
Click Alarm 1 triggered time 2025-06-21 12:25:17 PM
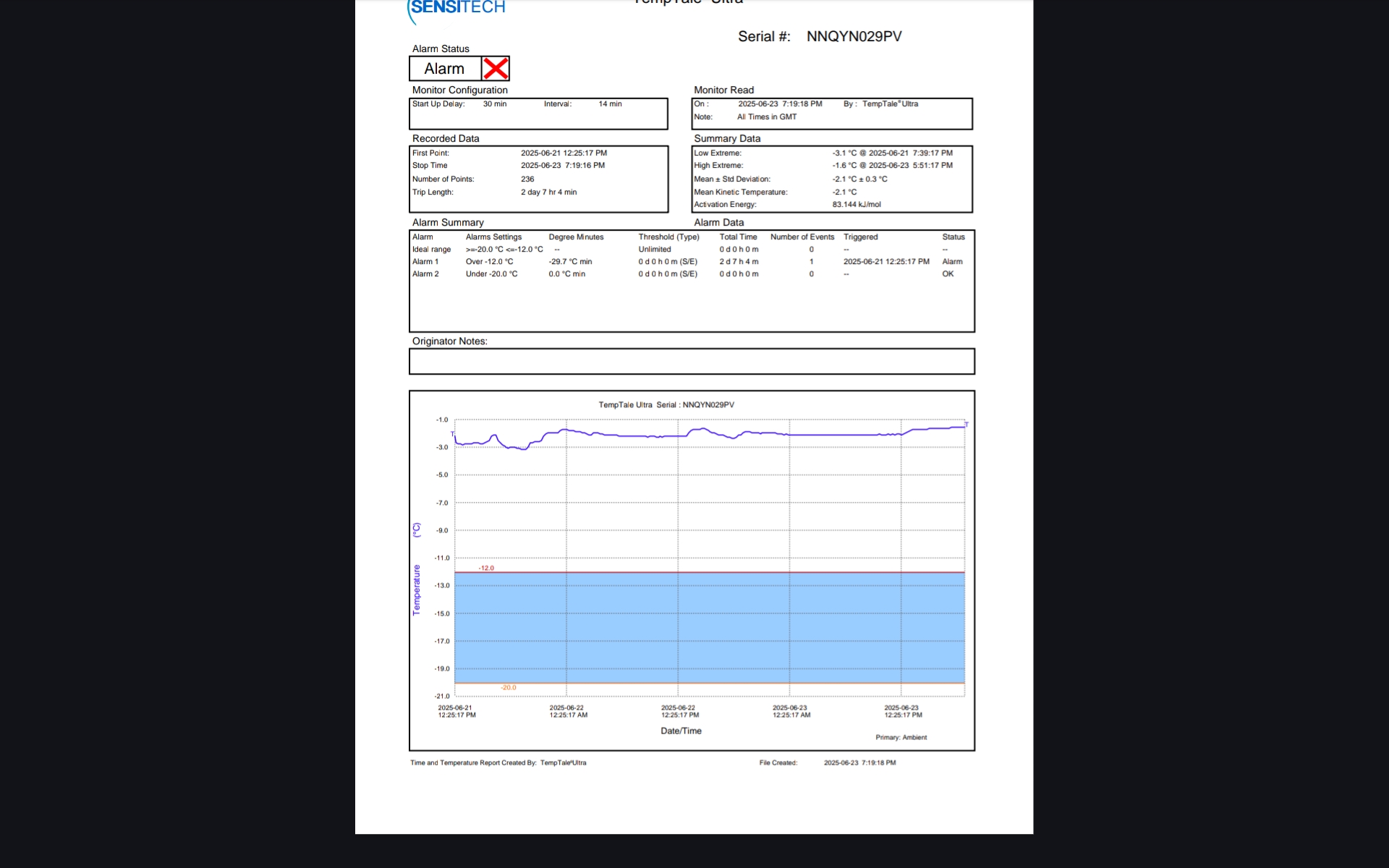[886, 262]
